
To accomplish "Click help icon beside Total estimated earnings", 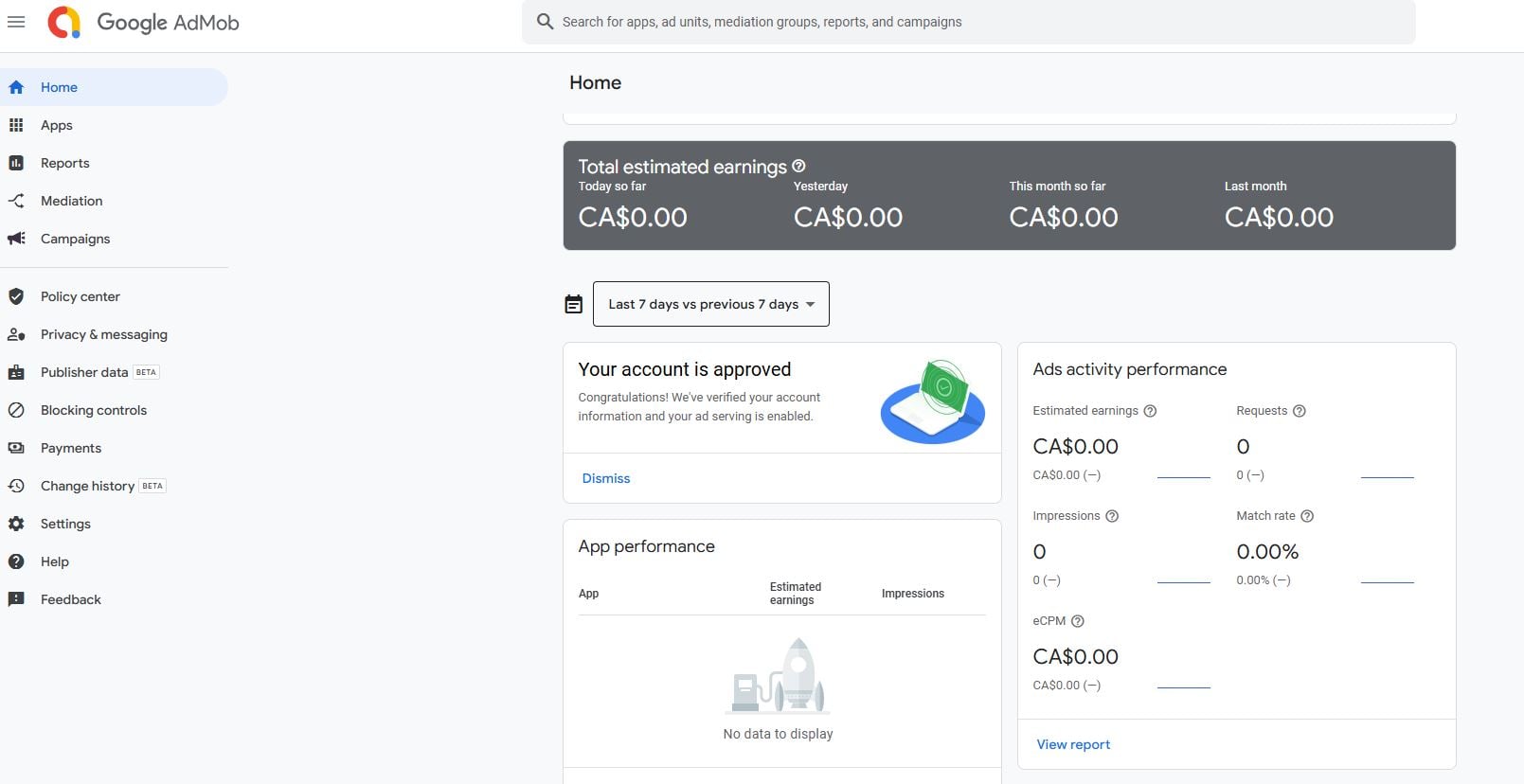I will tap(798, 166).
